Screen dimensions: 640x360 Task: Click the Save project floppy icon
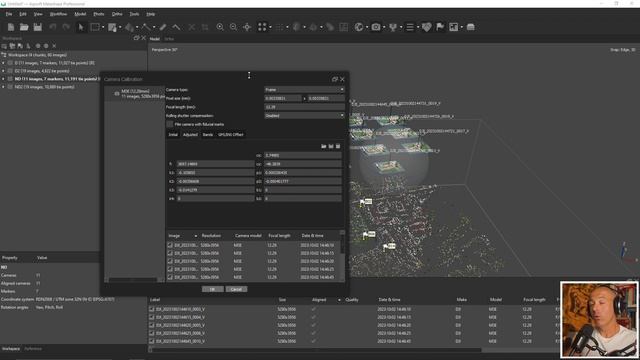pyautogui.click(x=38, y=27)
